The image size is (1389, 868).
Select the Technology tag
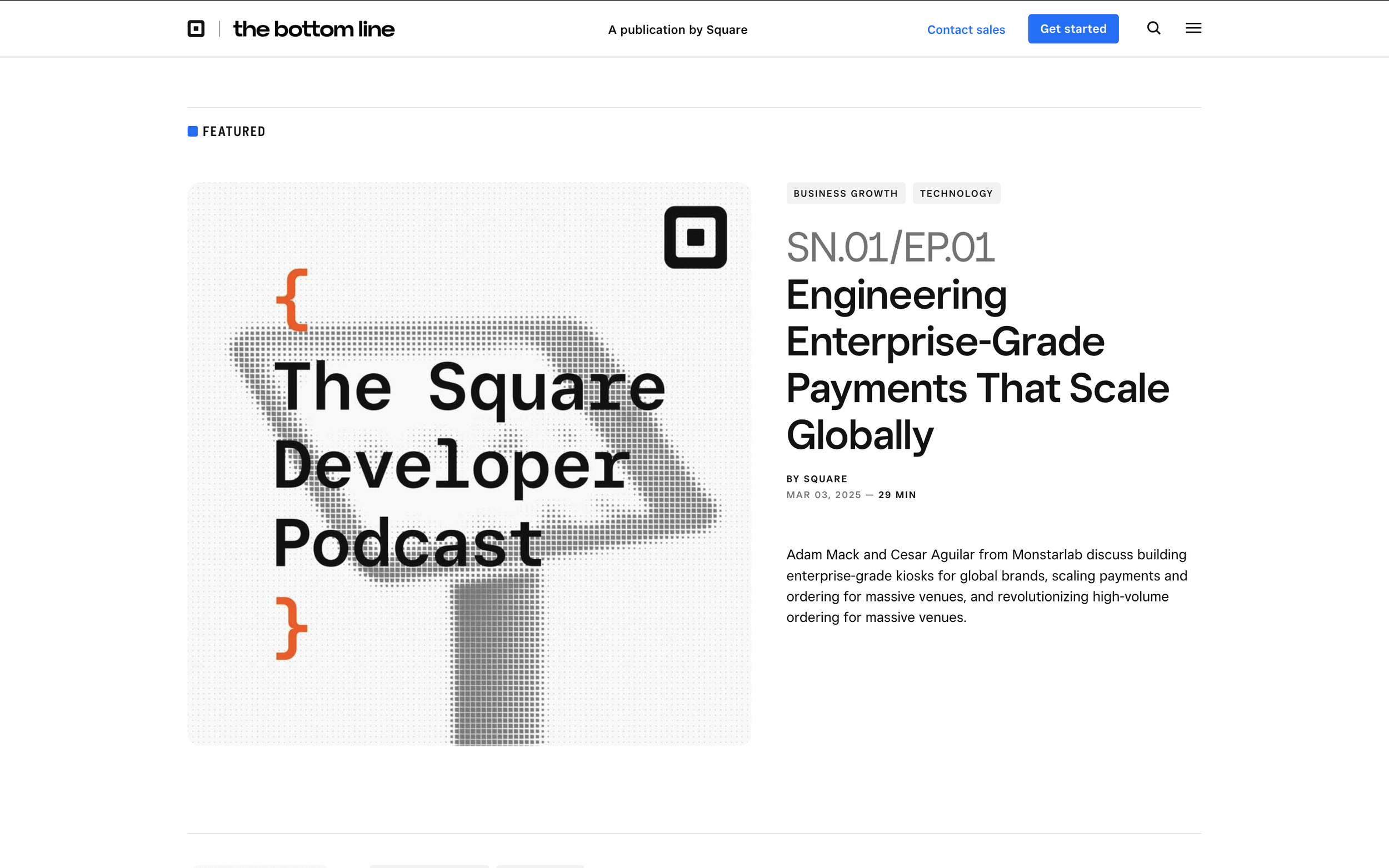[956, 193]
